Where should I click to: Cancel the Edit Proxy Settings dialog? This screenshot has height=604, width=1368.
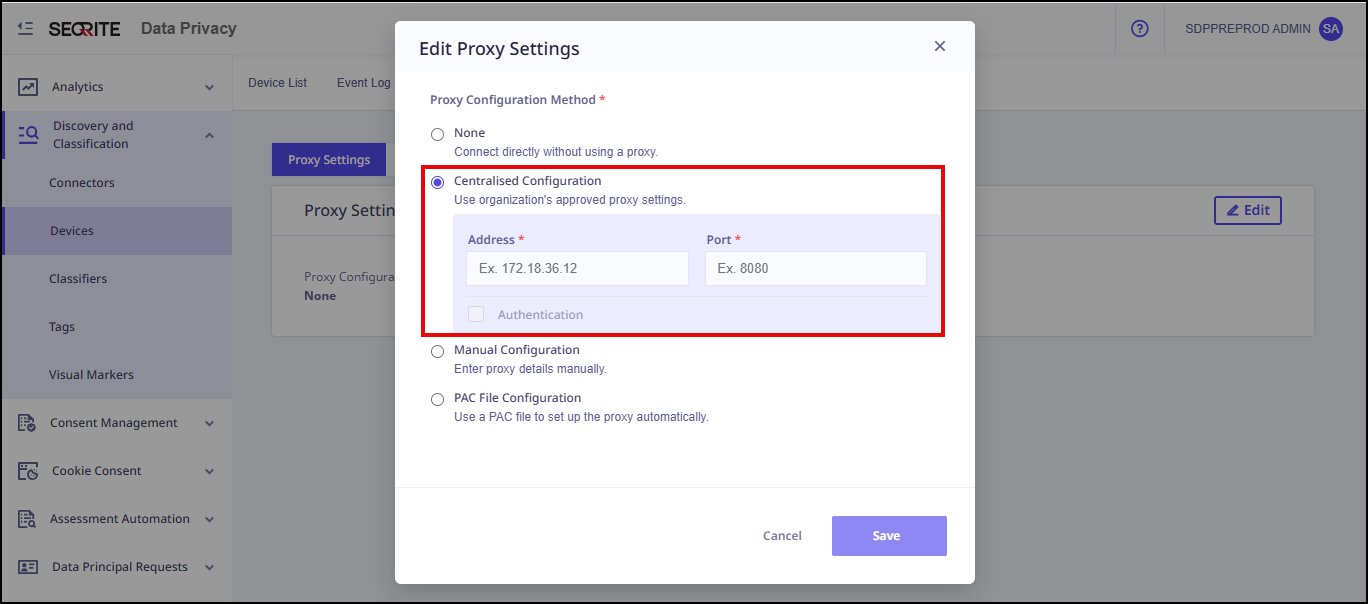click(782, 536)
